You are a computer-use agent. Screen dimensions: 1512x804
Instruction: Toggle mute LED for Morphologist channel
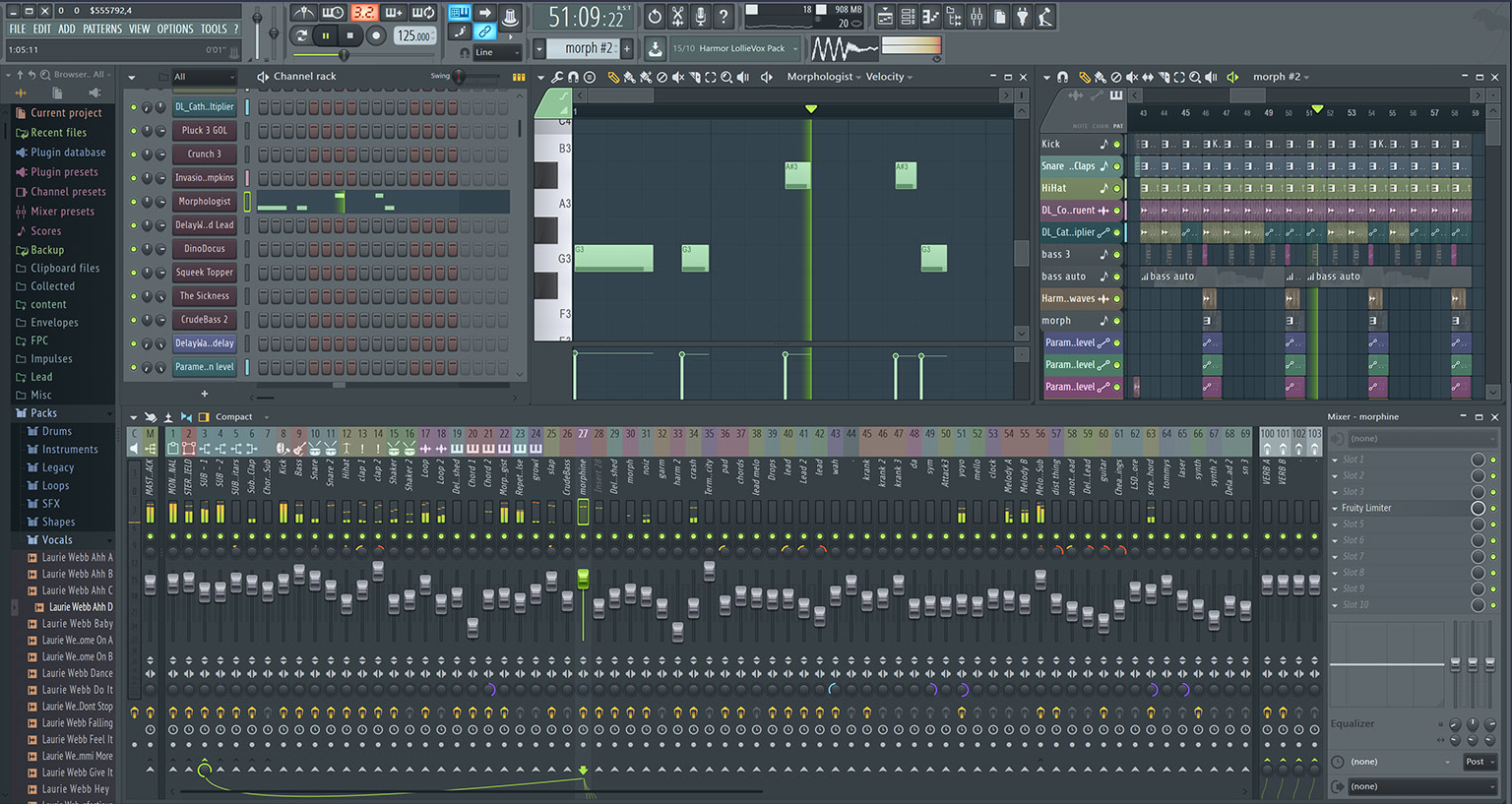pyautogui.click(x=134, y=202)
